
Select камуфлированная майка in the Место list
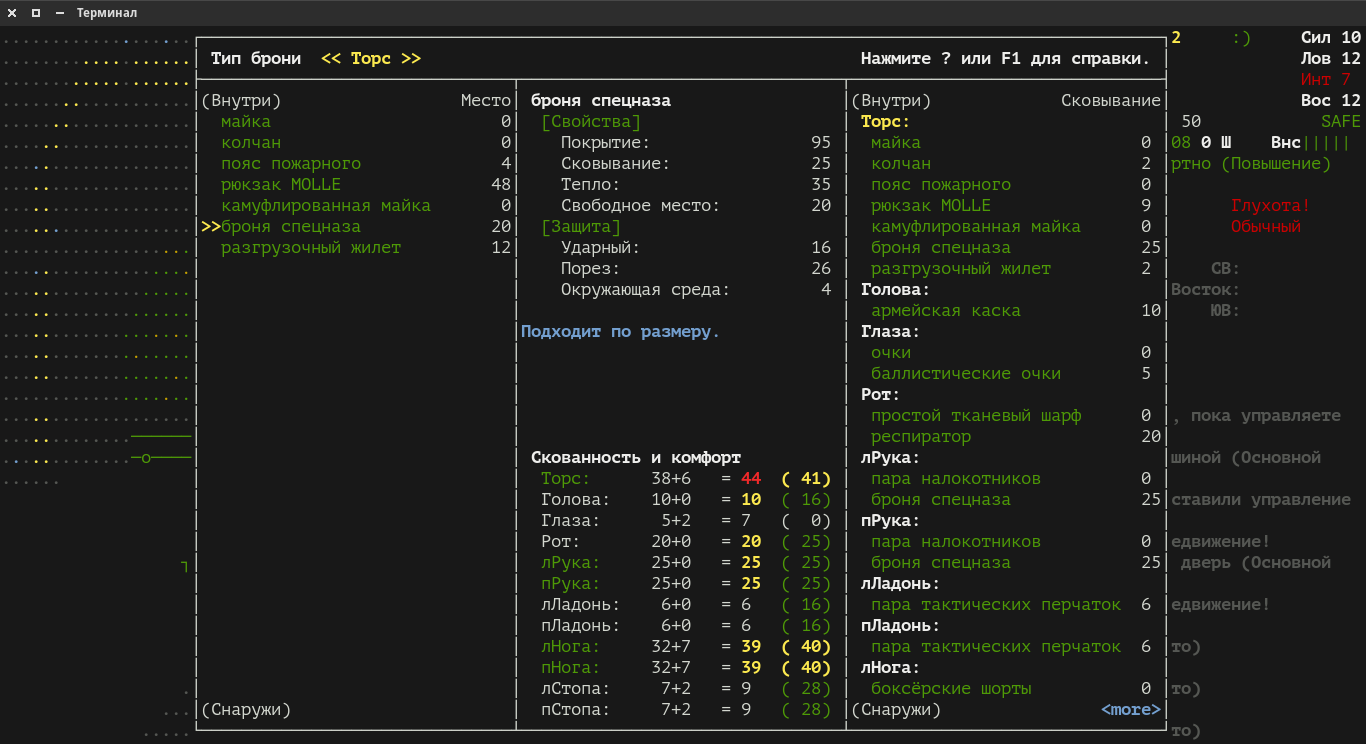point(366,206)
